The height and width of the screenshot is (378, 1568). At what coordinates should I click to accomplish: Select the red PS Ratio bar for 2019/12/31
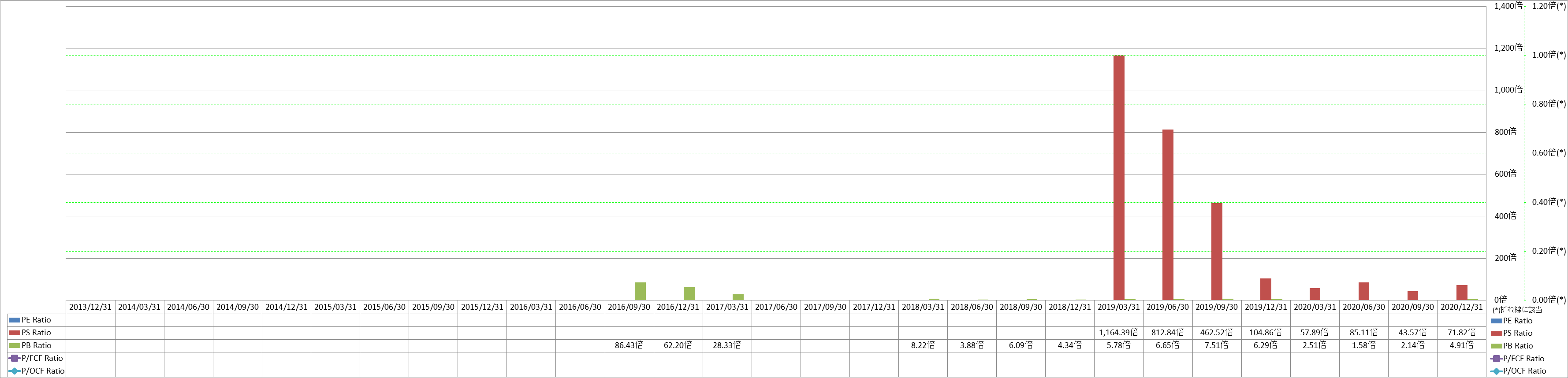tap(1266, 289)
